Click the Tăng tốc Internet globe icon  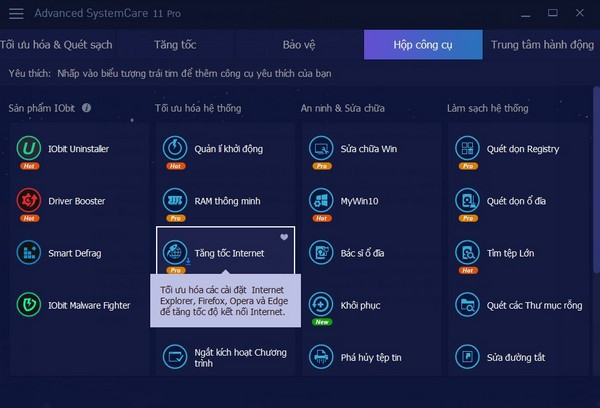point(175,252)
